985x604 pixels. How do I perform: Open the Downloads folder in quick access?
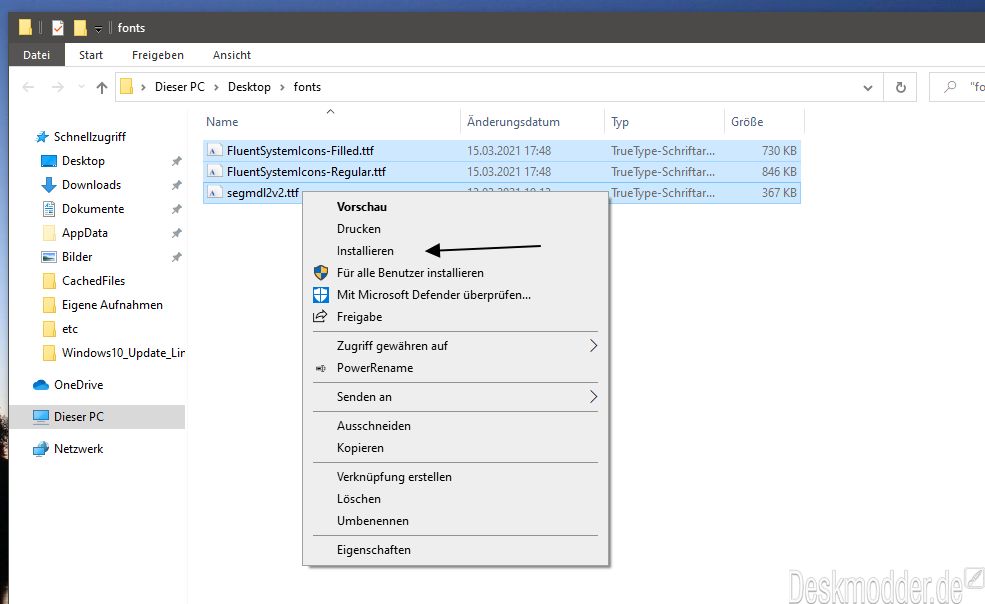tap(91, 185)
